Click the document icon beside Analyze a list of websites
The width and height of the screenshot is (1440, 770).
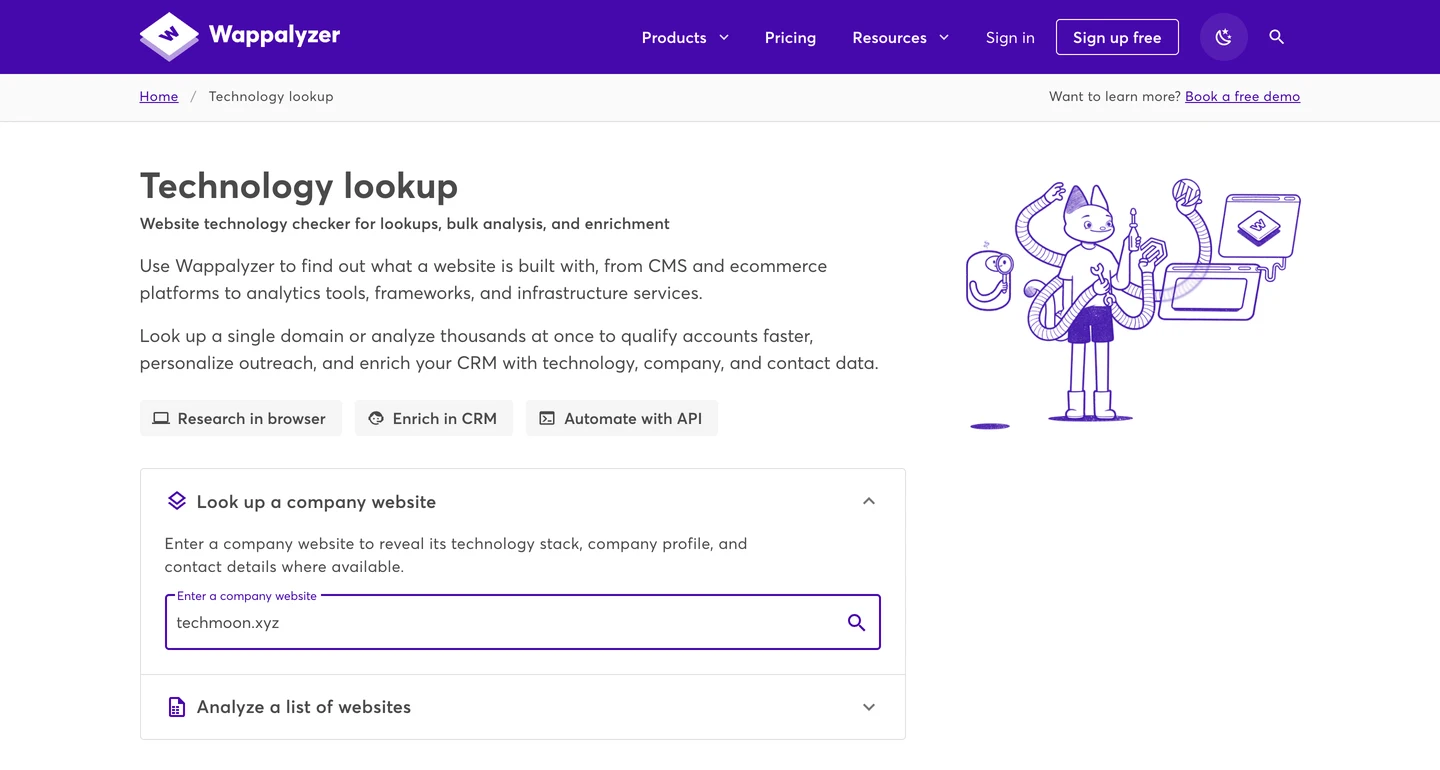(x=177, y=707)
